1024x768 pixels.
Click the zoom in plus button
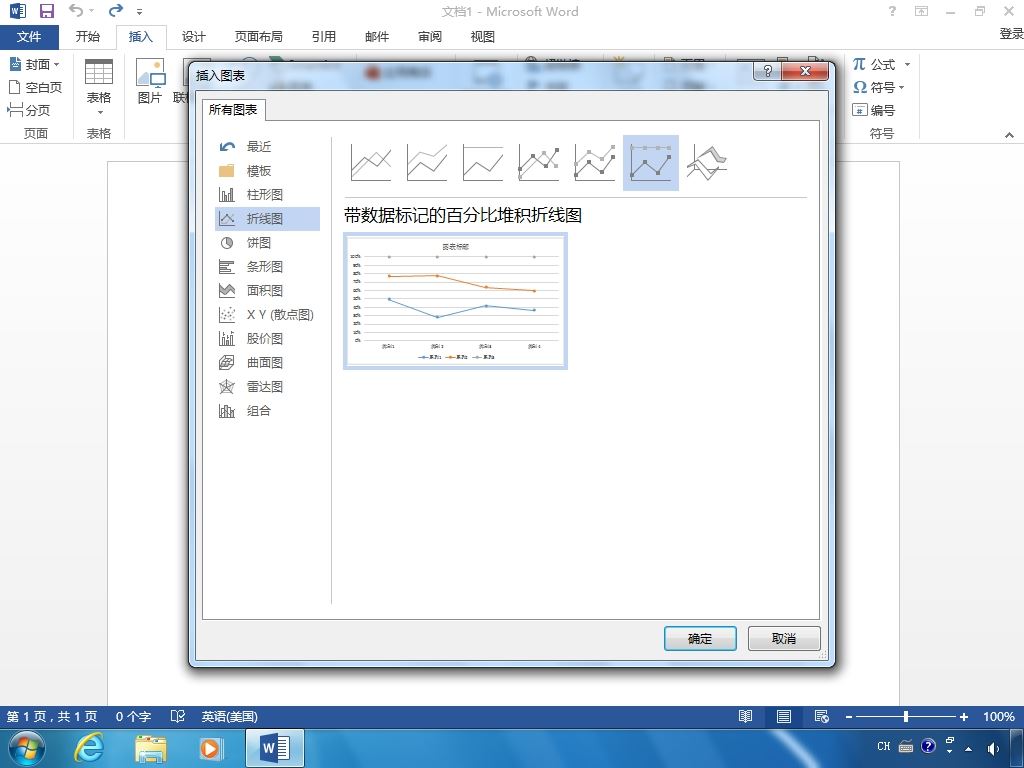963,717
